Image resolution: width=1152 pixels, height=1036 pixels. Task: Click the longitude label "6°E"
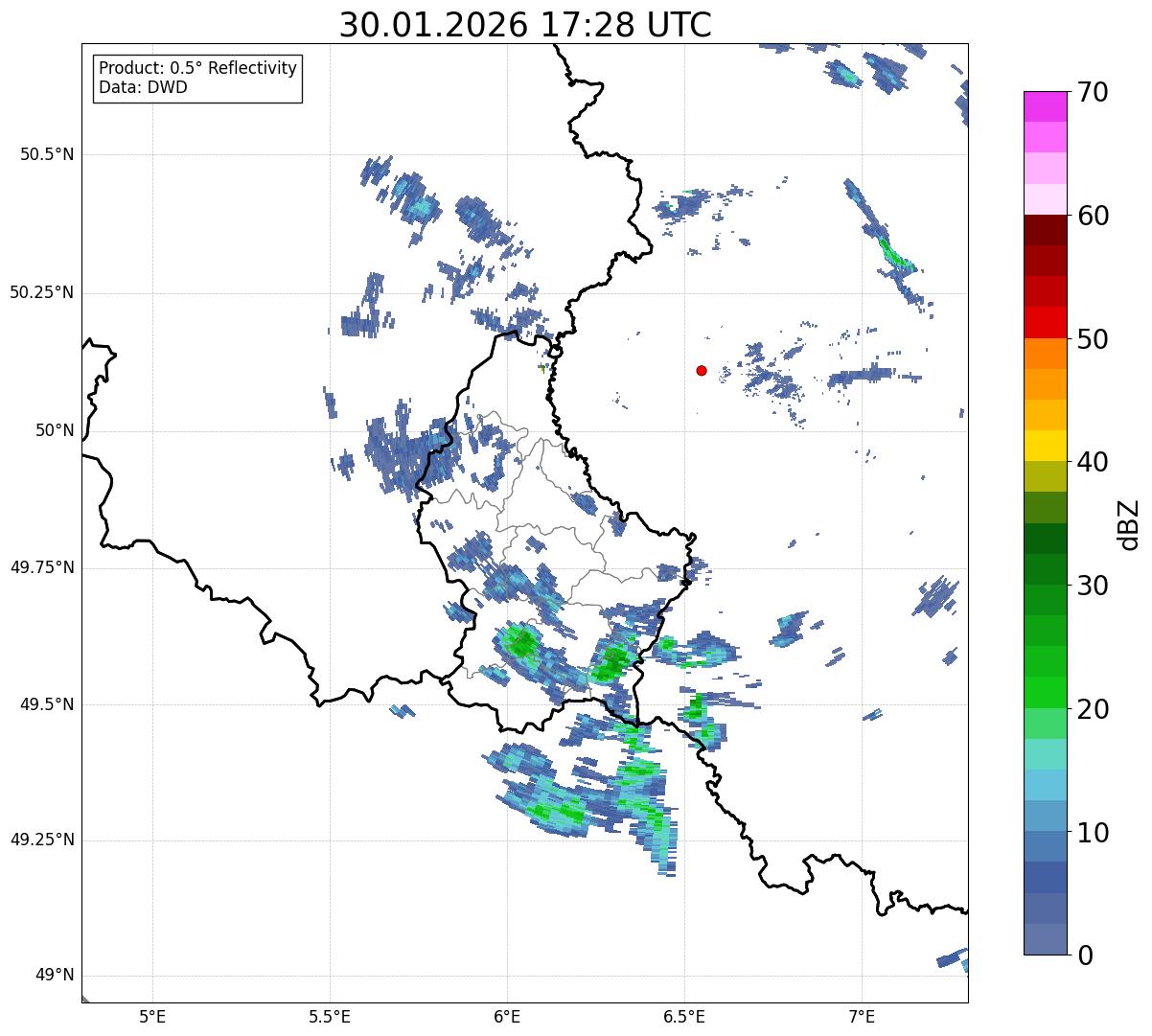pos(507,1017)
